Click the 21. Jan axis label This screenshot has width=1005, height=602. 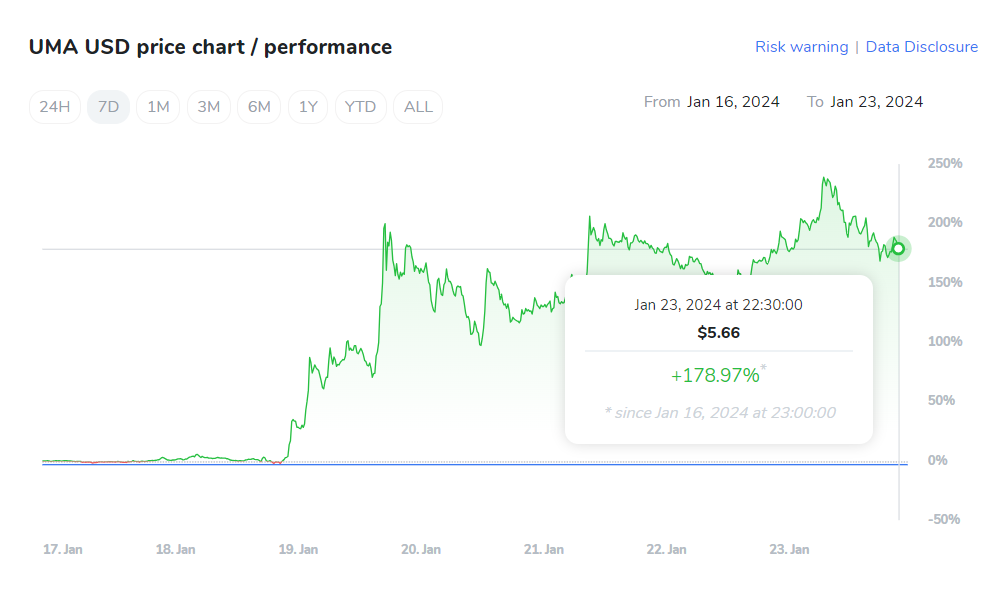(x=543, y=549)
